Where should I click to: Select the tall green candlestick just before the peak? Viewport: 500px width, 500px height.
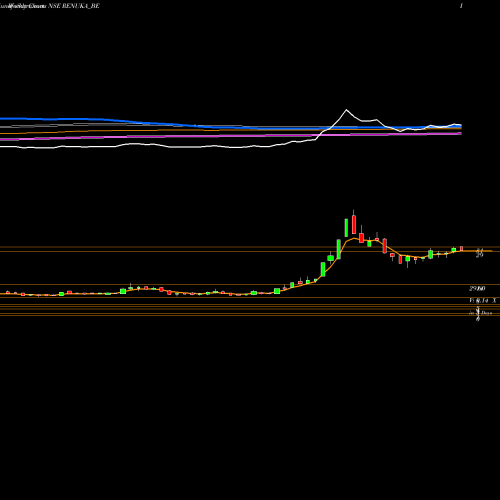(346, 228)
